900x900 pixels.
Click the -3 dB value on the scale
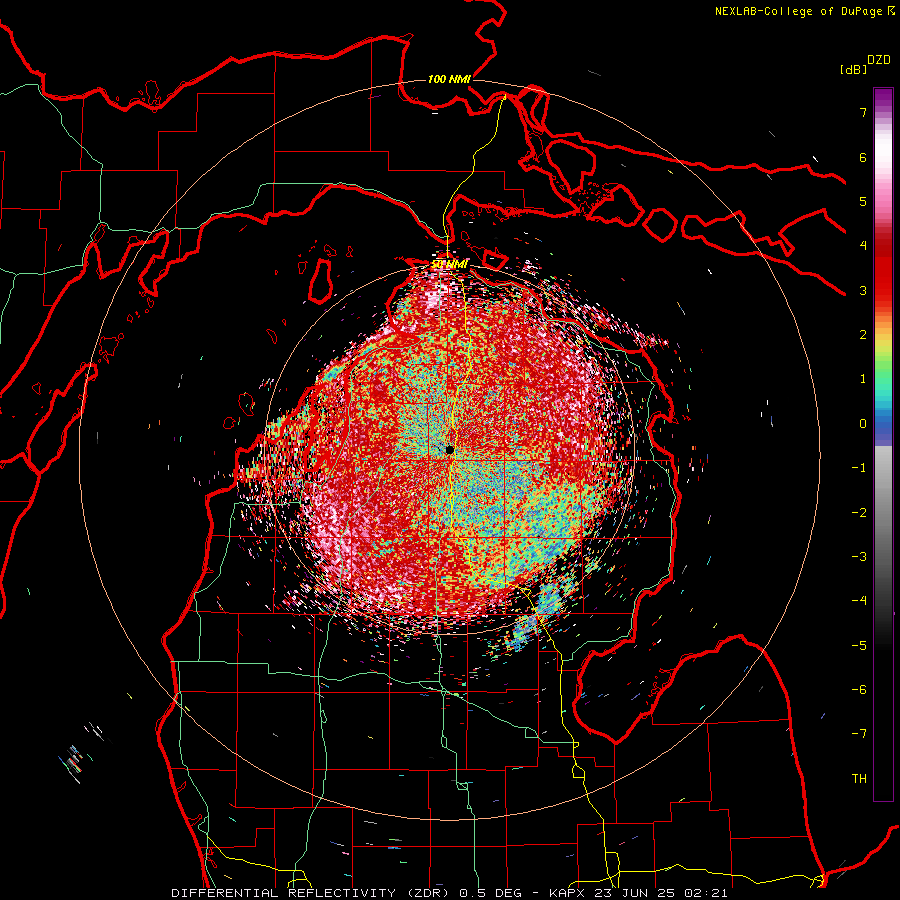pyautogui.click(x=859, y=557)
